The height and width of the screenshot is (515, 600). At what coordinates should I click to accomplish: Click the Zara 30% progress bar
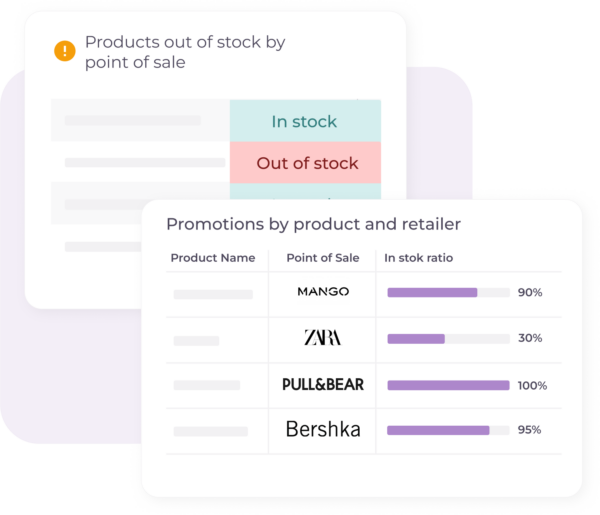447,339
